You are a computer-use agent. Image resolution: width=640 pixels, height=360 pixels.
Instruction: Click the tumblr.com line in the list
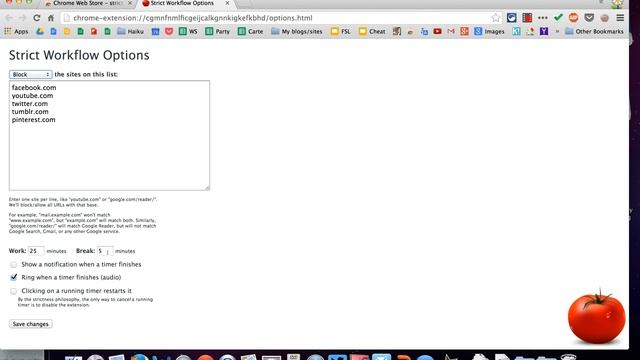tap(30, 112)
